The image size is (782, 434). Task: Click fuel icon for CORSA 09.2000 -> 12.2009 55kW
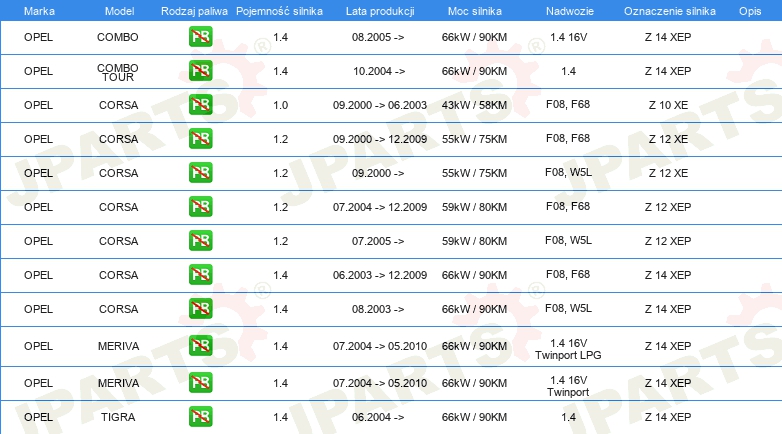pyautogui.click(x=200, y=139)
